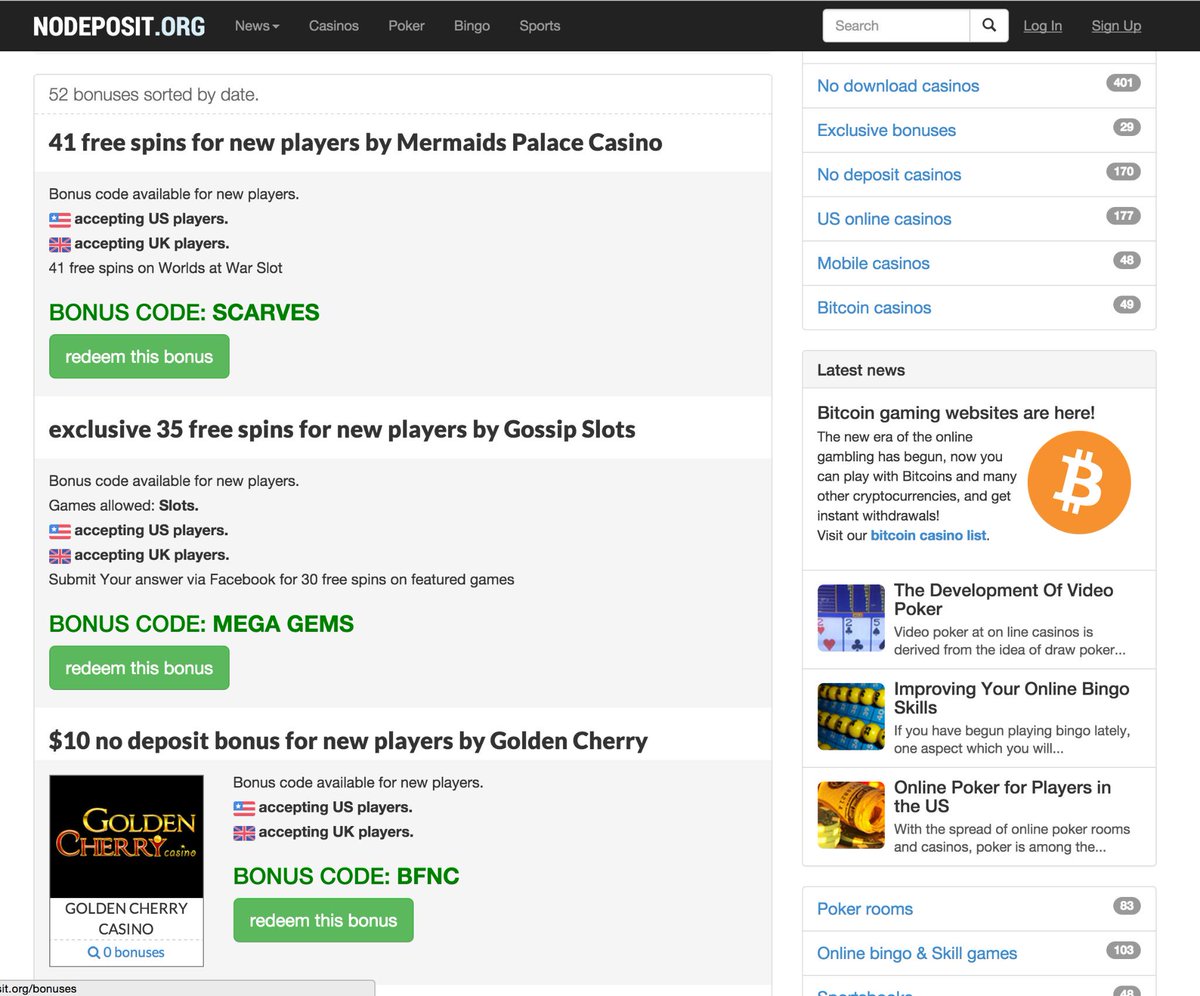The height and width of the screenshot is (996, 1200).
Task: Click US flag icon under Golden Cherry bonus
Action: 244,808
